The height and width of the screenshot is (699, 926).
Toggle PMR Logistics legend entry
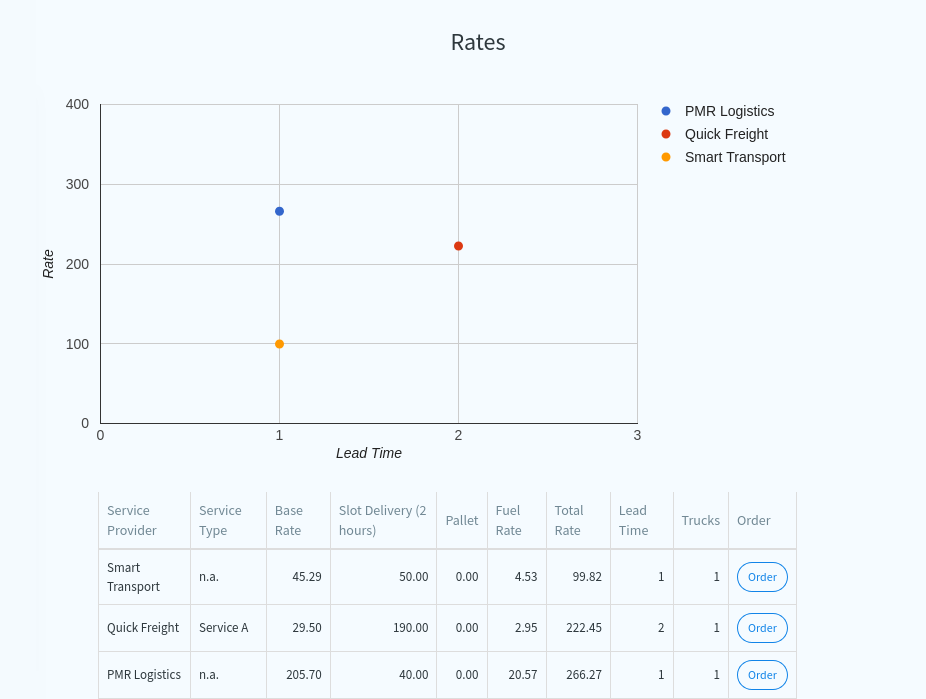point(728,111)
